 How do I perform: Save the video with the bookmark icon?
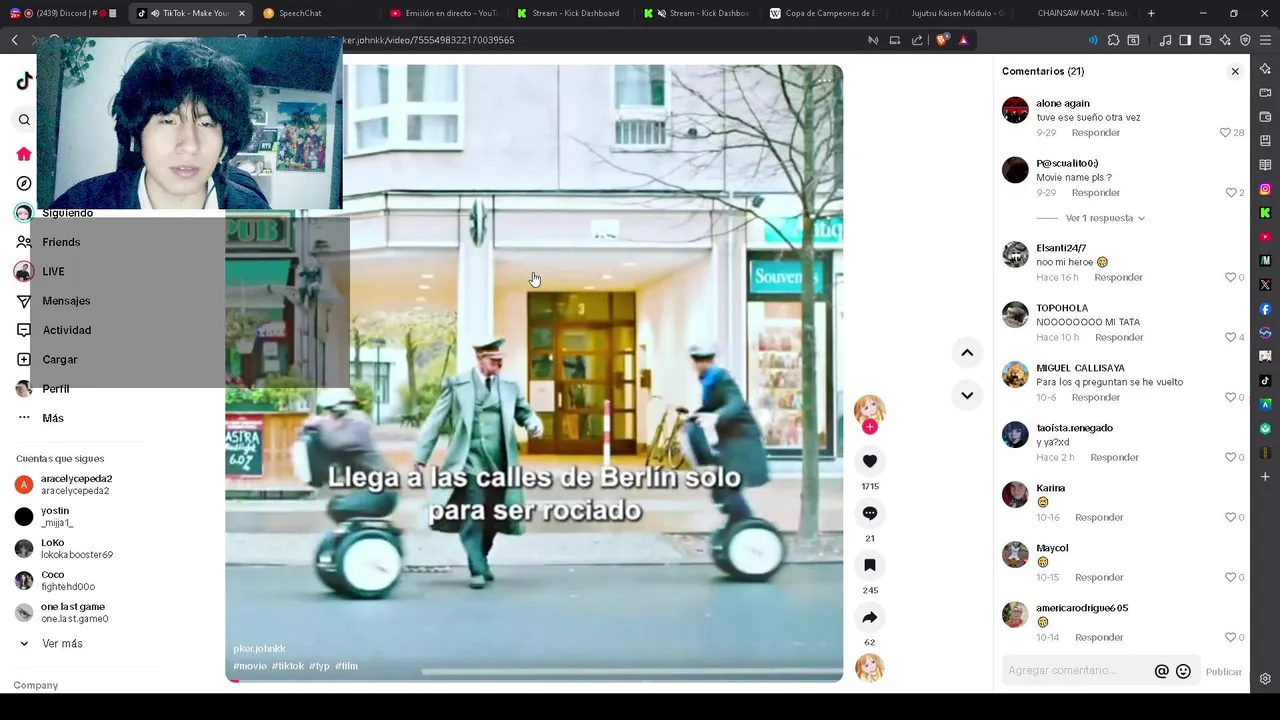(870, 565)
